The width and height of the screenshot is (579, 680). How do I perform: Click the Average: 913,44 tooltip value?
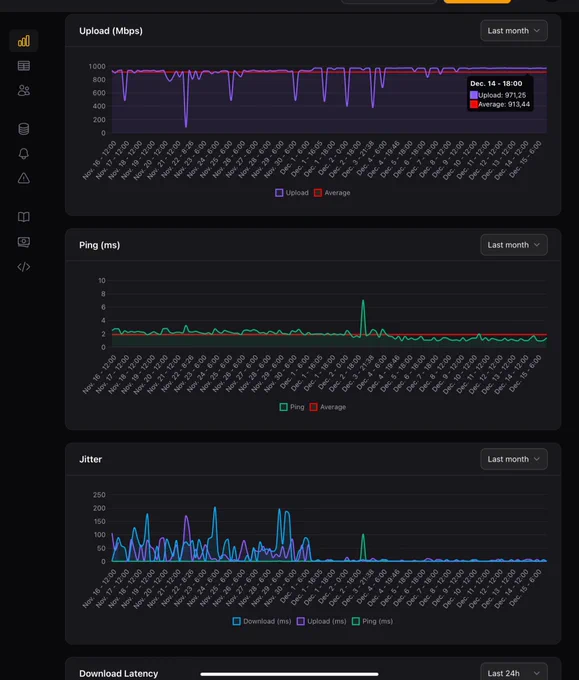(500, 104)
